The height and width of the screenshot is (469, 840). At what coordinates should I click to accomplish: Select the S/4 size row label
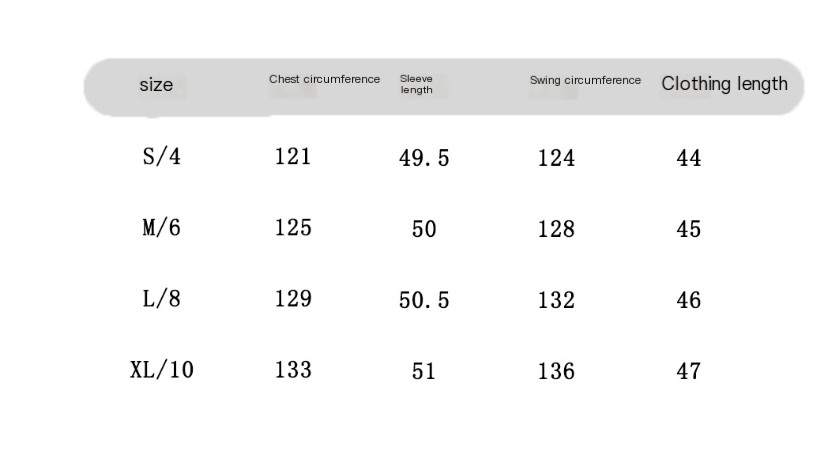pos(161,157)
